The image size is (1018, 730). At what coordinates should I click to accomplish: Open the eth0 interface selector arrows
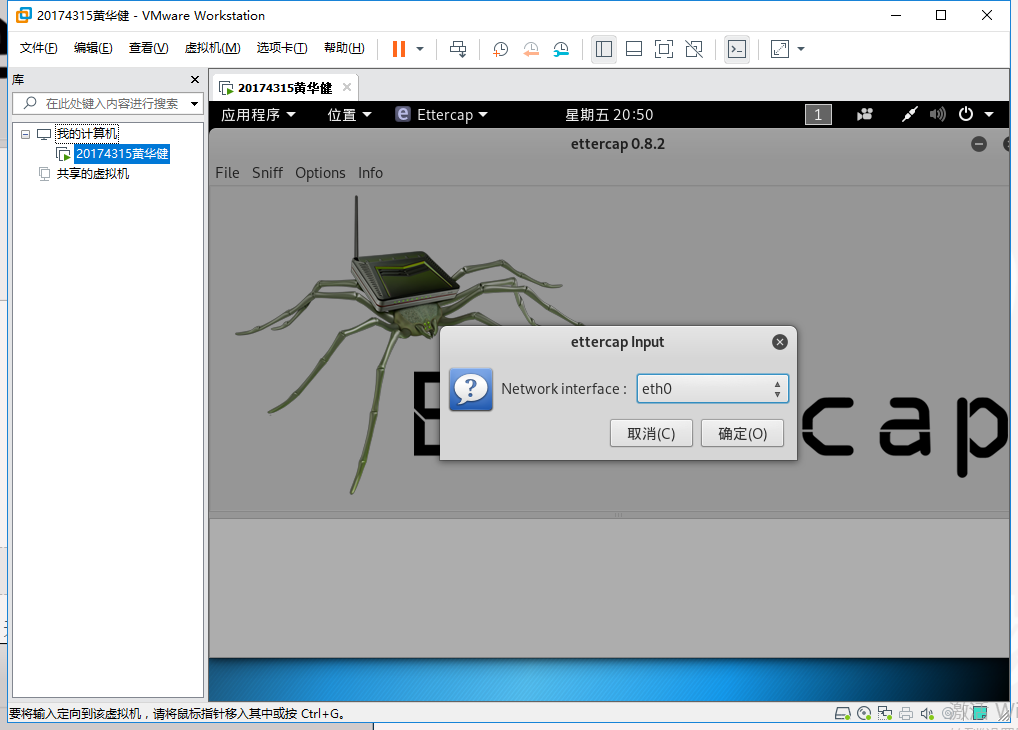click(x=777, y=389)
